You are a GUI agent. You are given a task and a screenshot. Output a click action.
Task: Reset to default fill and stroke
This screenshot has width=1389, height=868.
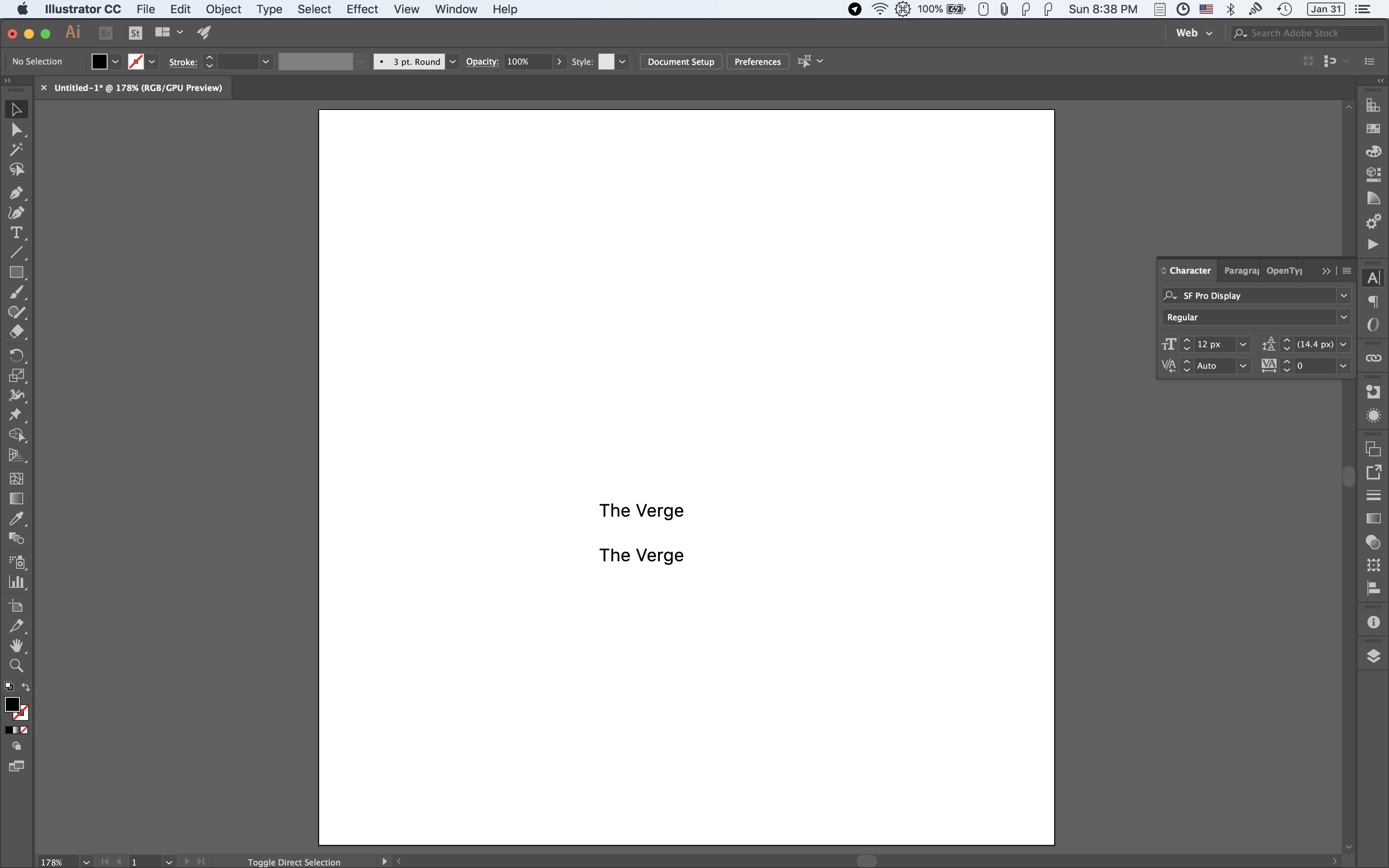(x=9, y=687)
